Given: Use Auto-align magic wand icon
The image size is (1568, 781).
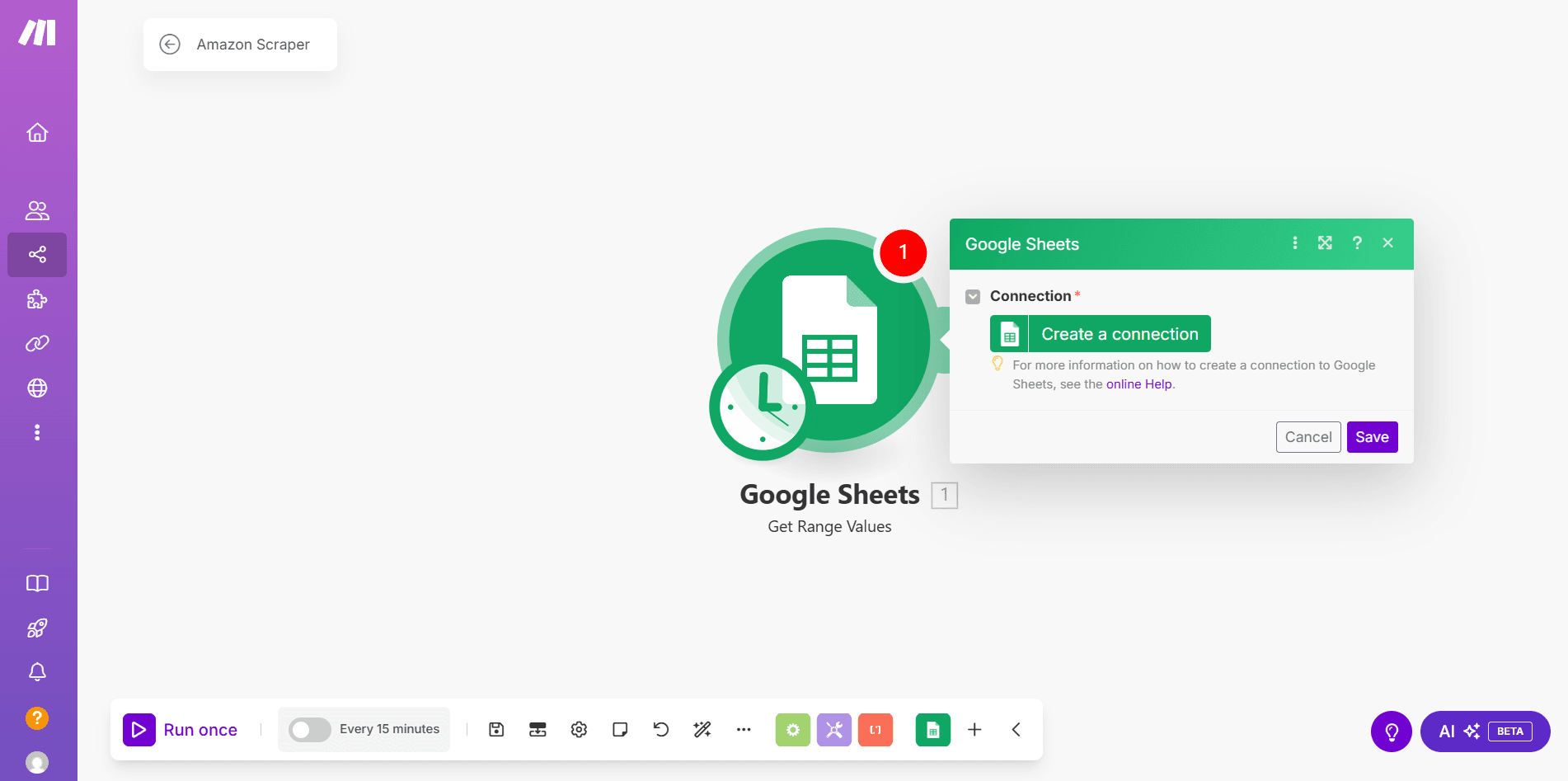Looking at the screenshot, I should point(702,729).
